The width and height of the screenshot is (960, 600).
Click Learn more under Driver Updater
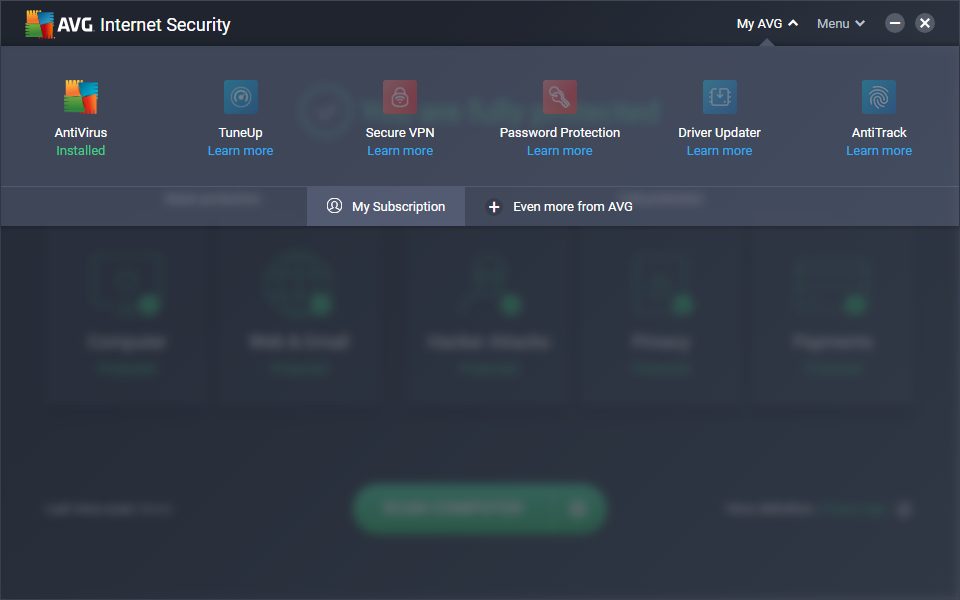[x=719, y=151]
